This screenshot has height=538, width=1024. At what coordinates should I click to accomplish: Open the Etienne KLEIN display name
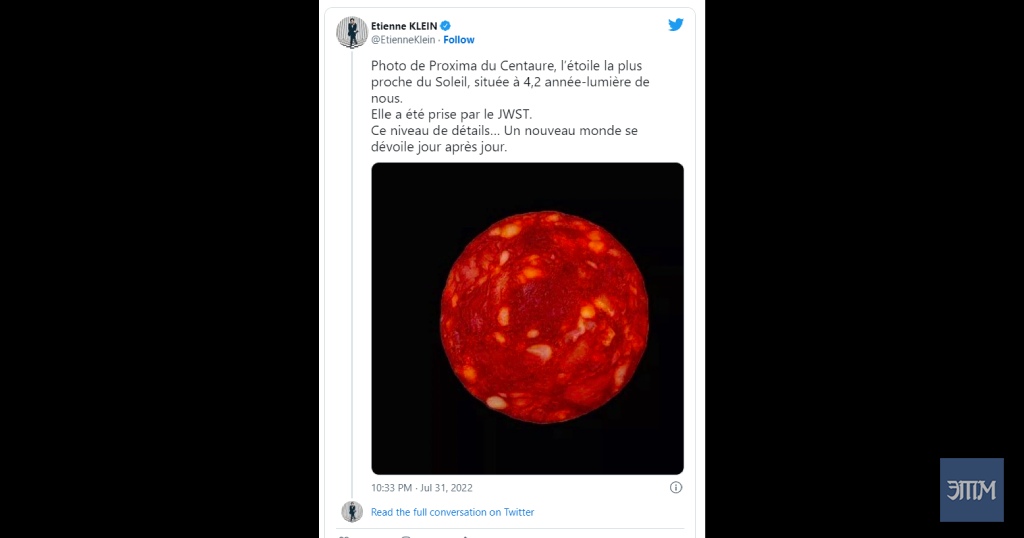(404, 26)
